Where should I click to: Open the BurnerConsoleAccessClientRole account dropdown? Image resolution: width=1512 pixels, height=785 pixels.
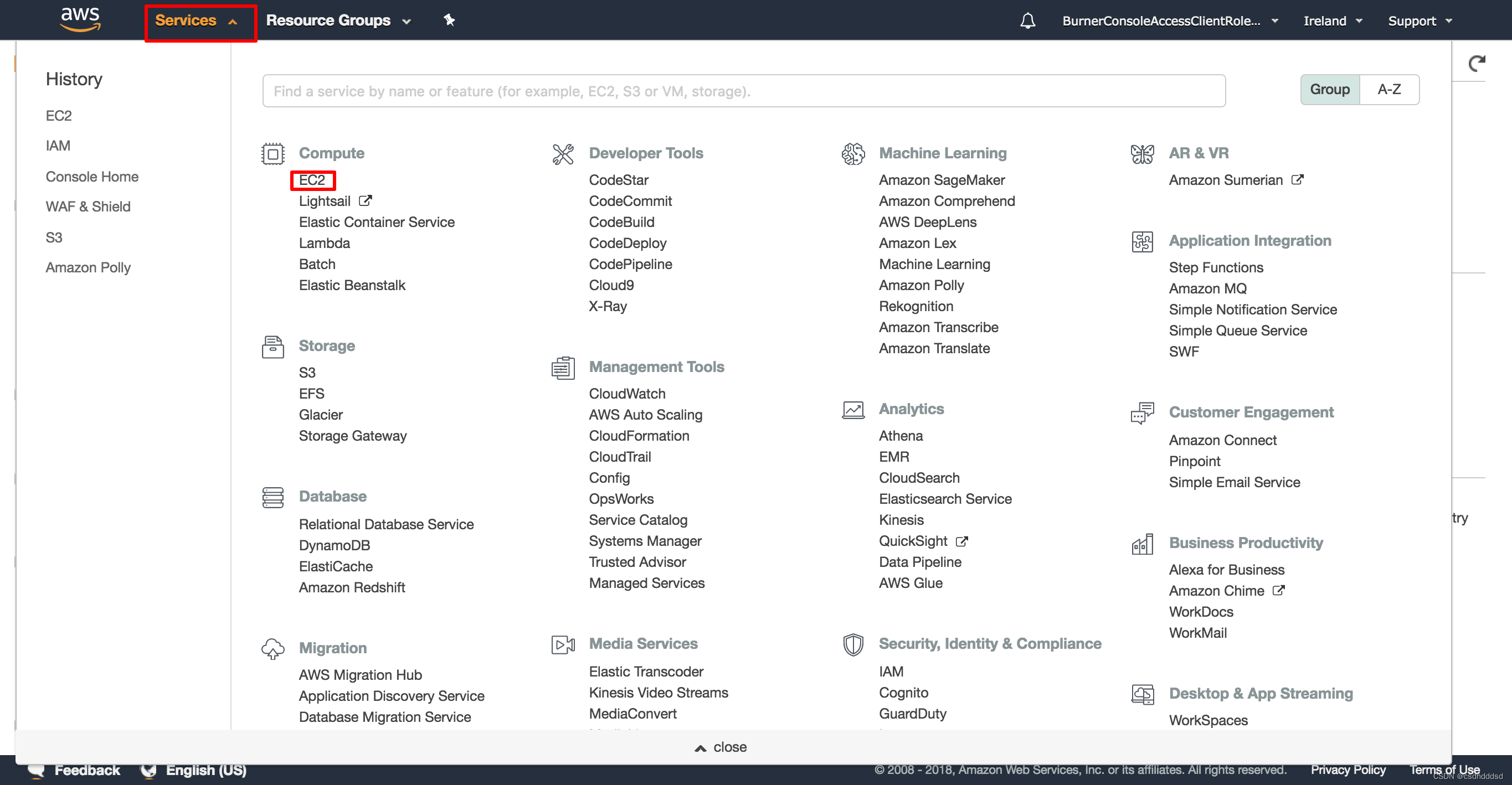1170,20
